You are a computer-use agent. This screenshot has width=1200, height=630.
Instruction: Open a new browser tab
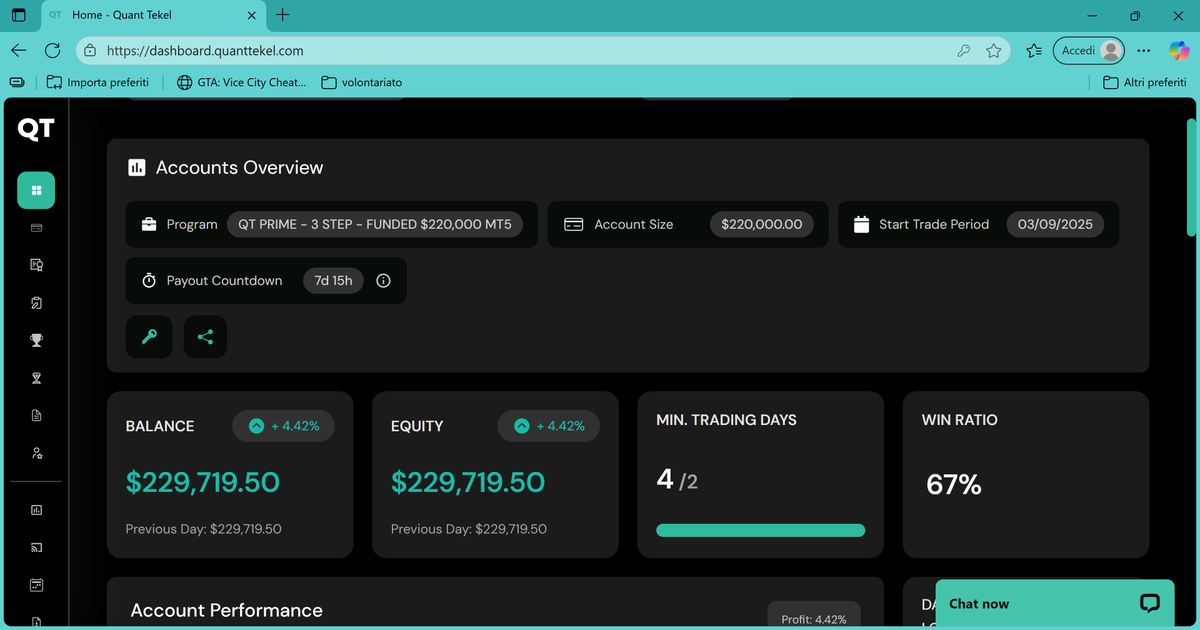tap(283, 15)
